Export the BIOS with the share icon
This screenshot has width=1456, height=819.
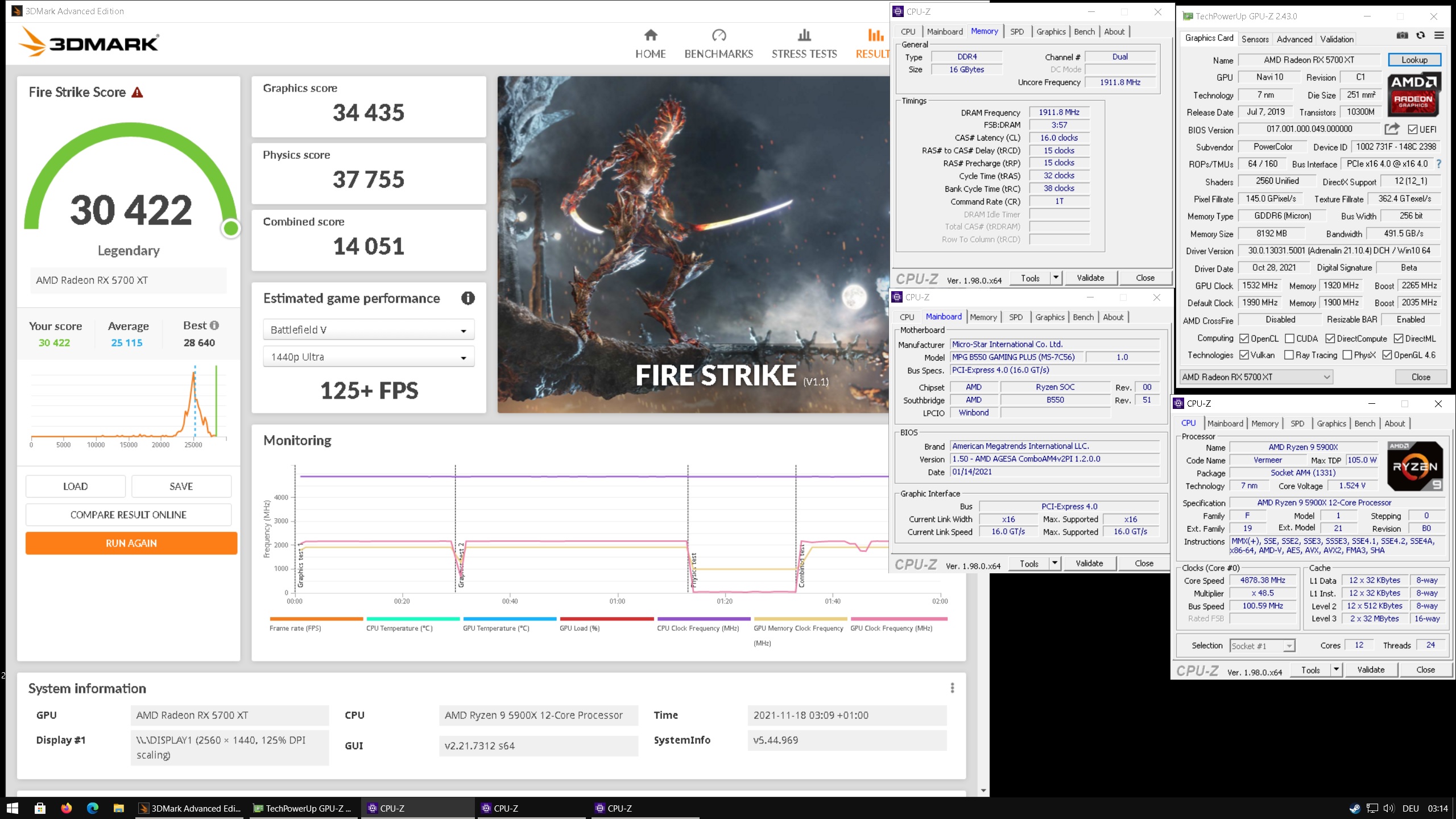click(1392, 129)
